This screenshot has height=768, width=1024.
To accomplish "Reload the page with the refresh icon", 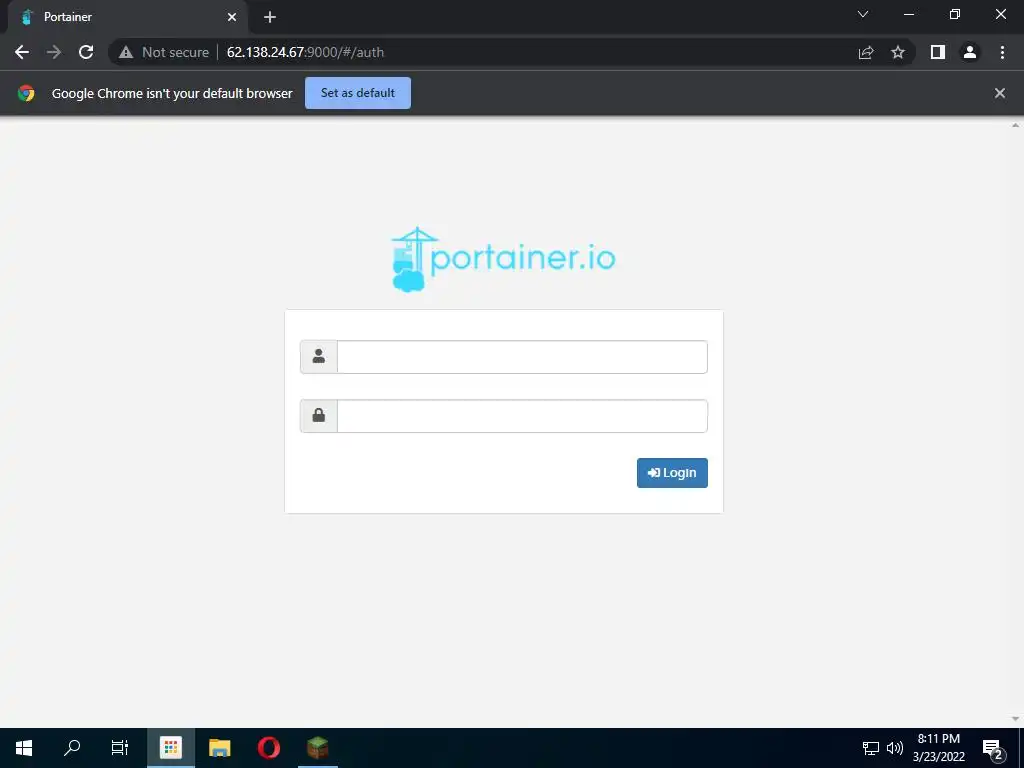I will point(86,52).
